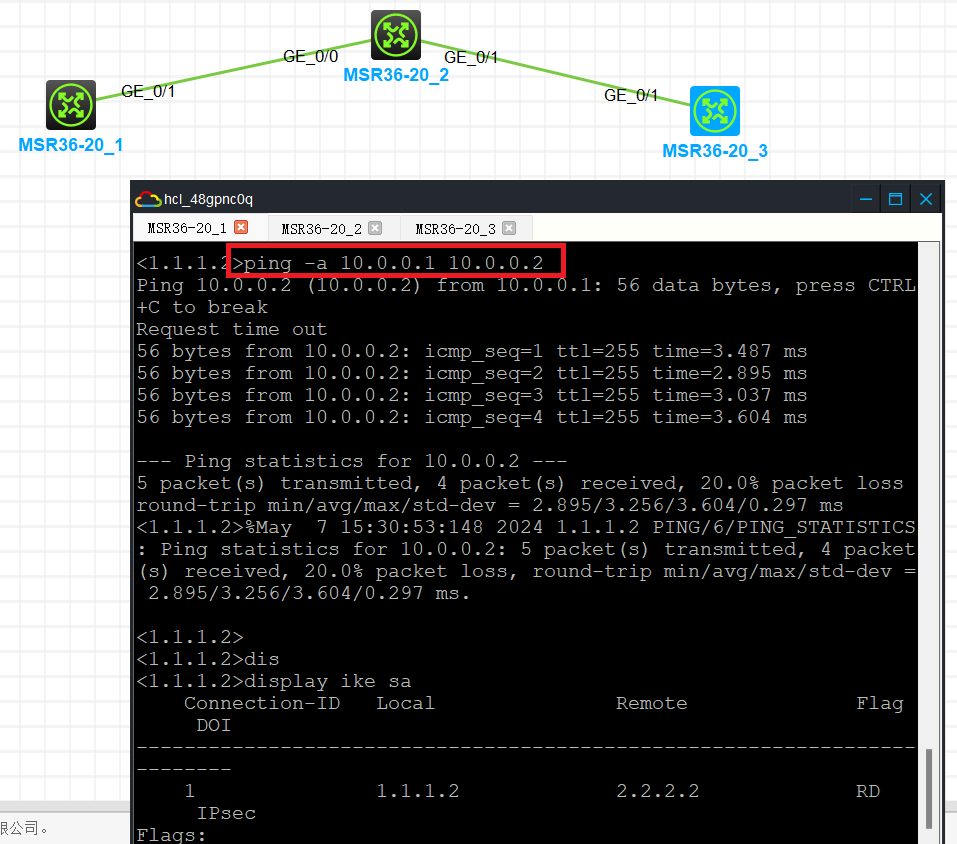Minimize the hcl_48gpnc0q window
Screen dimensions: 957x844
pyautogui.click(x=865, y=199)
